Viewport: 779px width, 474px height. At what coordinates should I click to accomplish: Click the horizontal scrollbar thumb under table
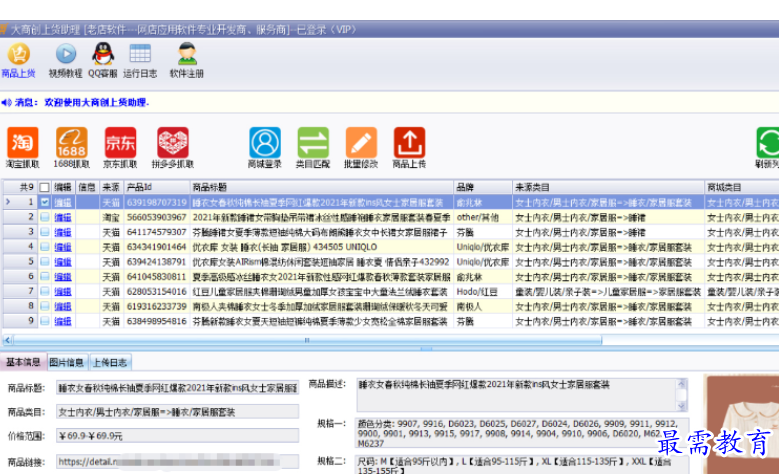pos(307,340)
